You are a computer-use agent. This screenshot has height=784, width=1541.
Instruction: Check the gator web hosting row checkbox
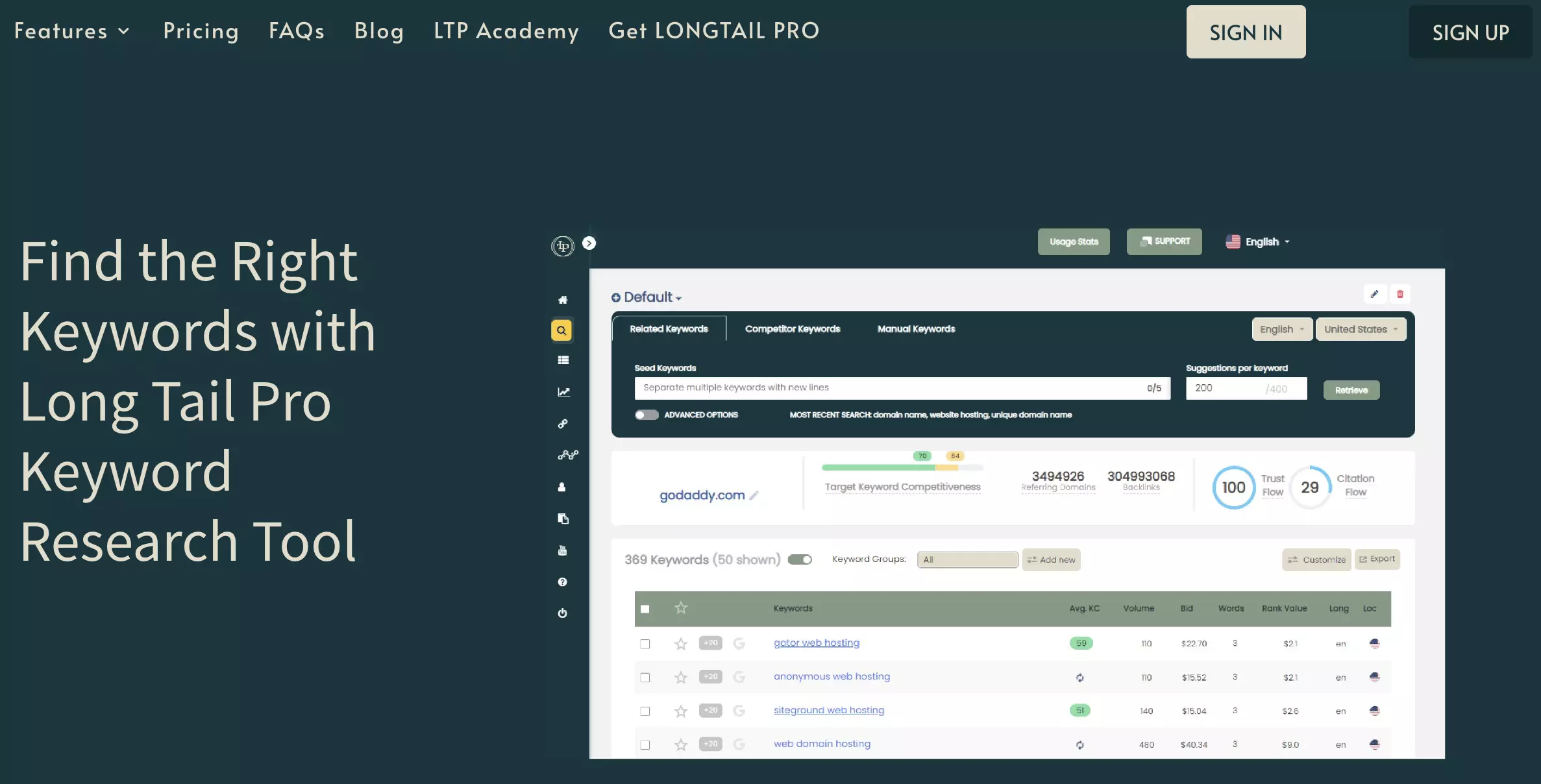645,644
